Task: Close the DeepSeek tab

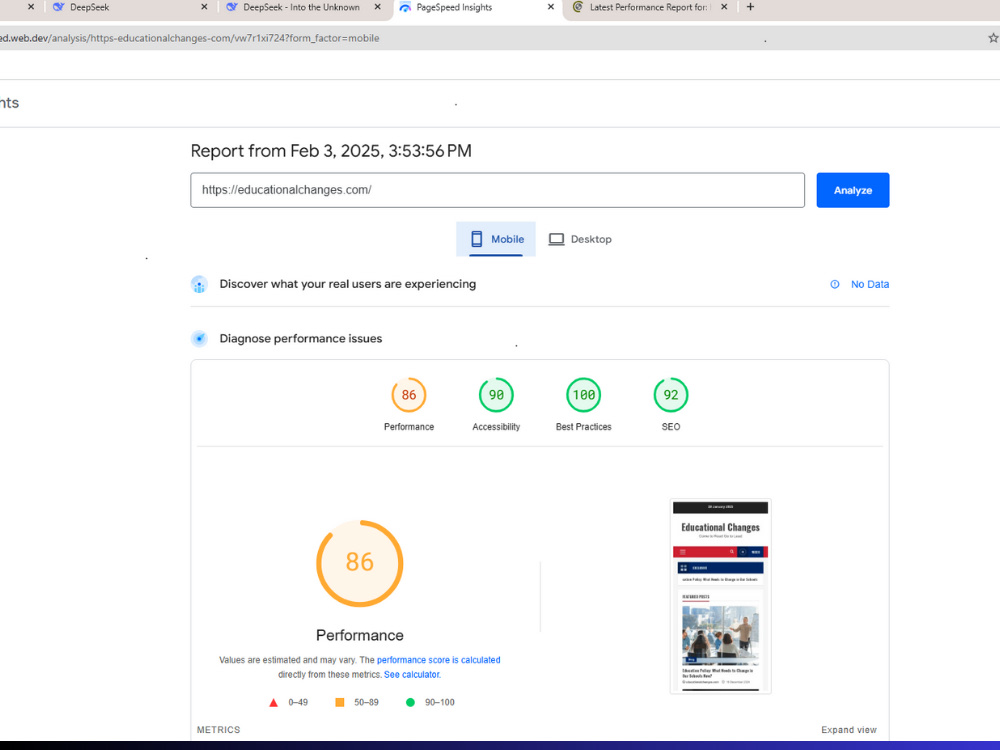Action: pyautogui.click(x=204, y=7)
